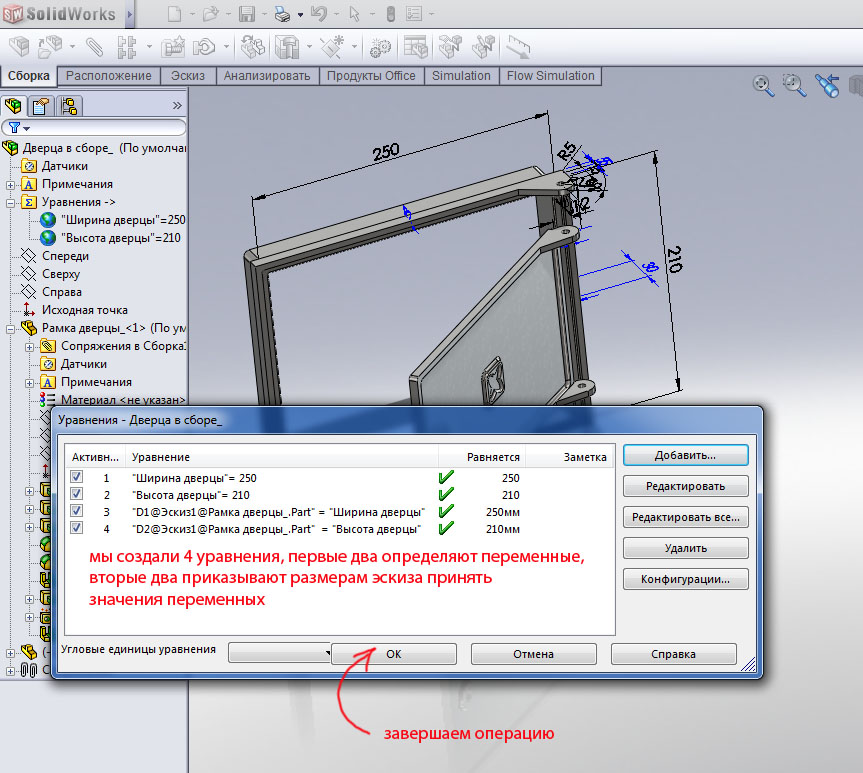Open the Flow Simulation tab
Screen dimensions: 863x773
point(550,76)
